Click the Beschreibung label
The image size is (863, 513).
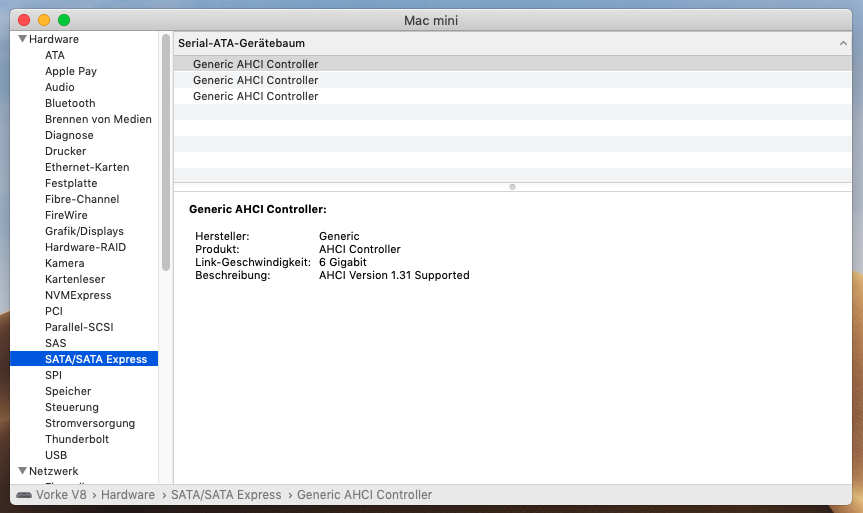coord(232,275)
